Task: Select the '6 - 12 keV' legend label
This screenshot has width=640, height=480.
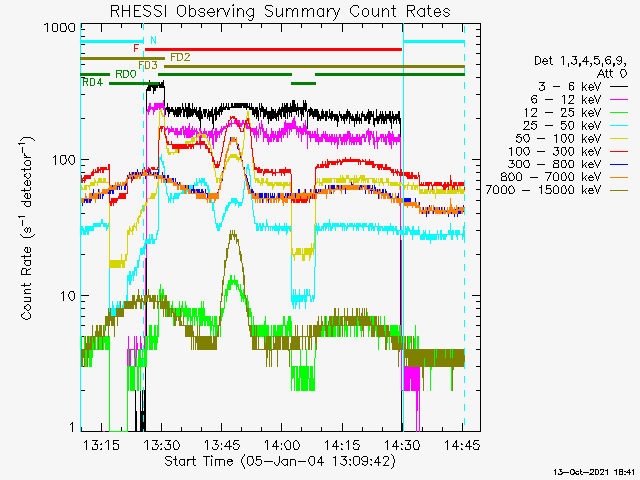Action: 566,100
